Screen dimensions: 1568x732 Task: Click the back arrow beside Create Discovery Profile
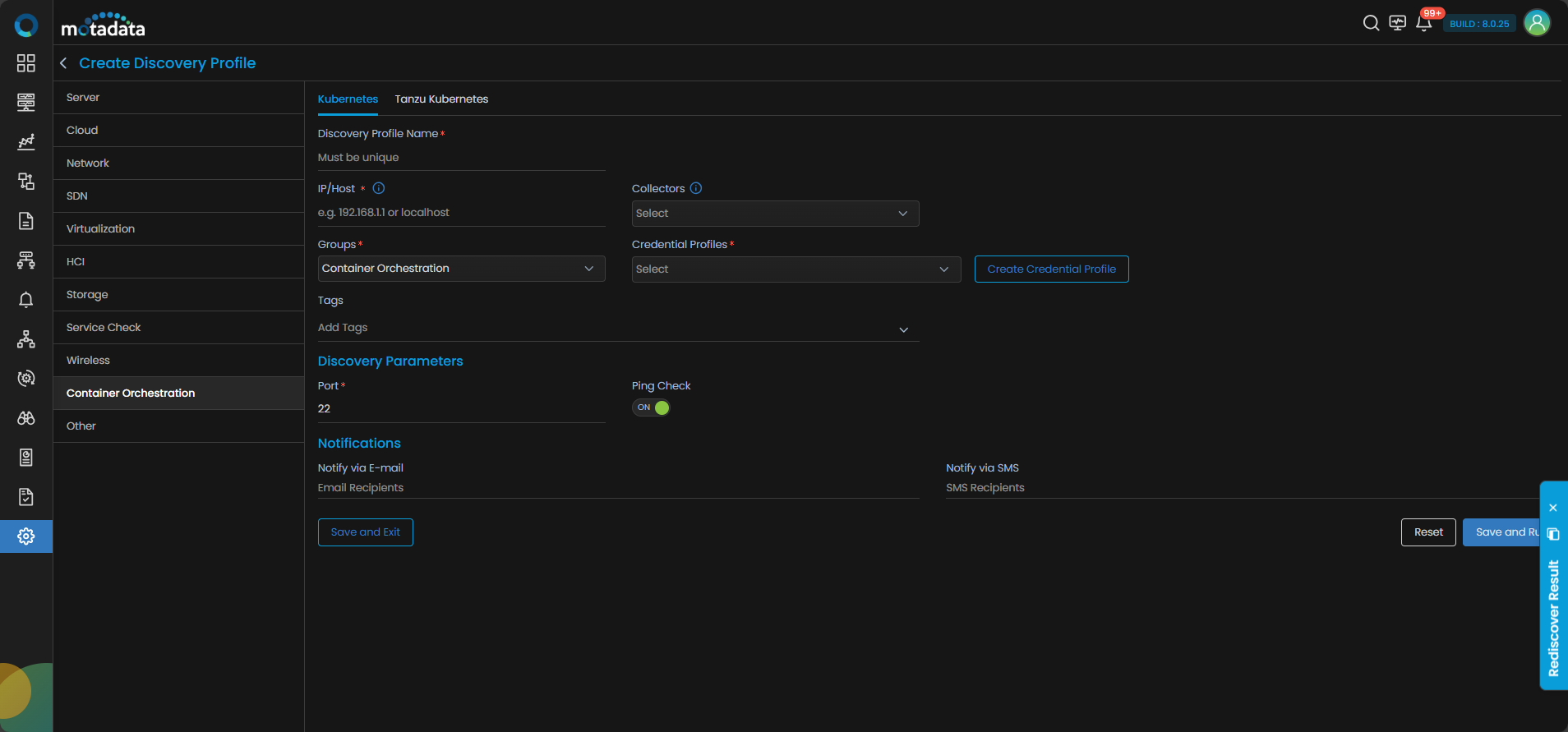coord(63,63)
